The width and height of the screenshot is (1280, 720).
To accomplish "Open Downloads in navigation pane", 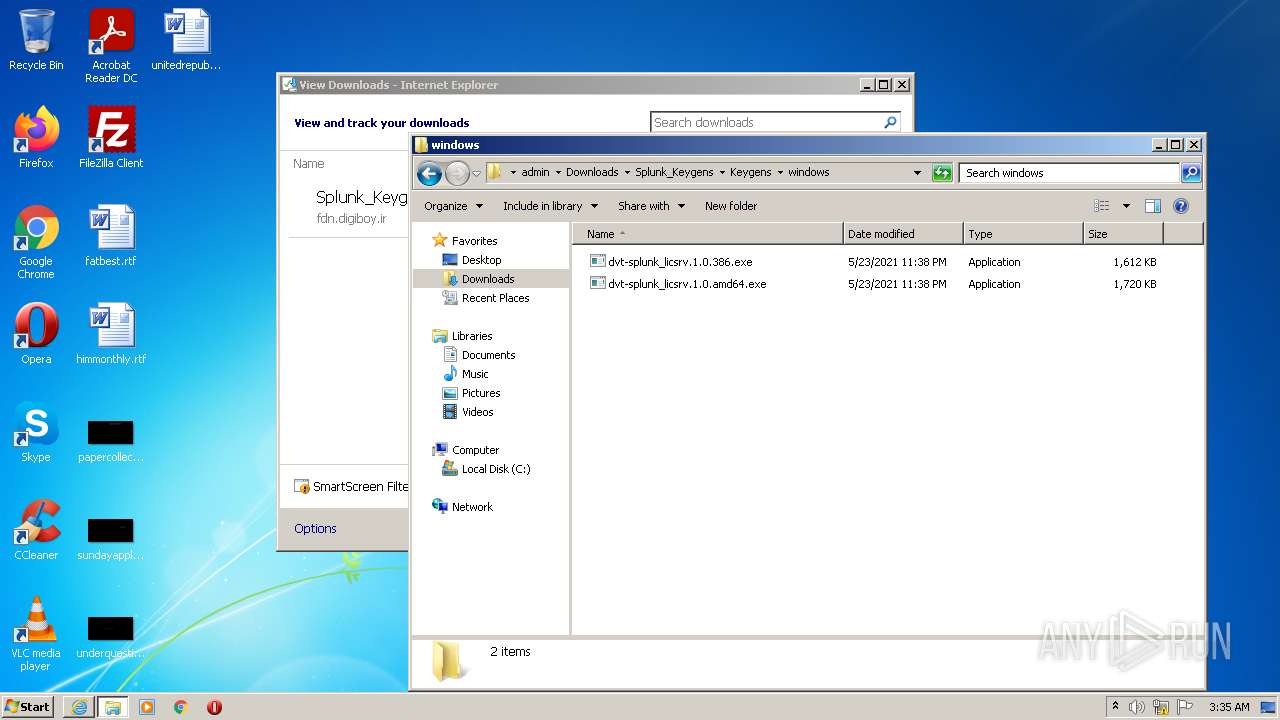I will [488, 279].
